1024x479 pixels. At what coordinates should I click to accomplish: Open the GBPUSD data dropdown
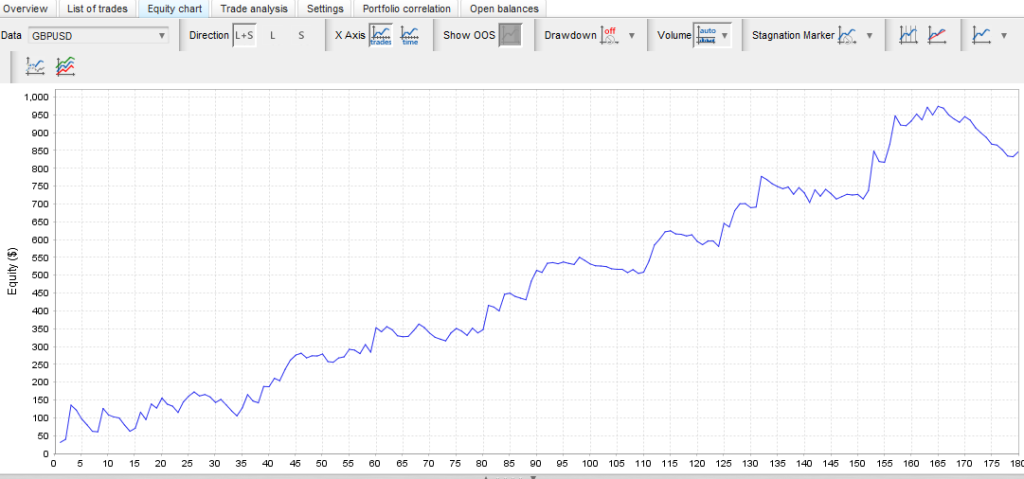[x=98, y=35]
